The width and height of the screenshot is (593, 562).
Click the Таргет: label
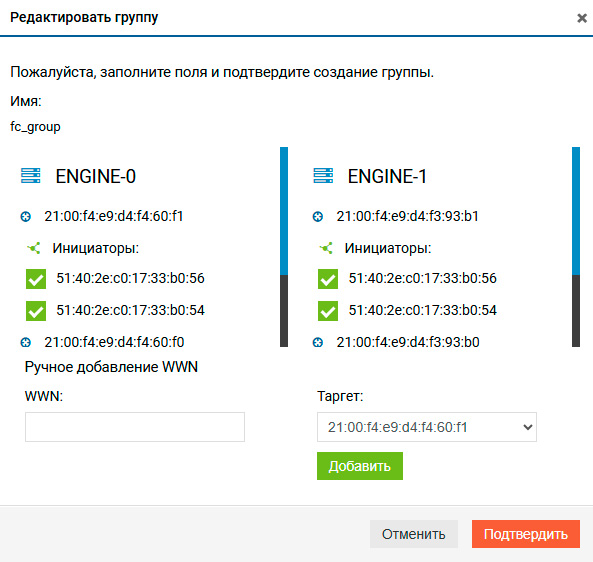point(340,396)
